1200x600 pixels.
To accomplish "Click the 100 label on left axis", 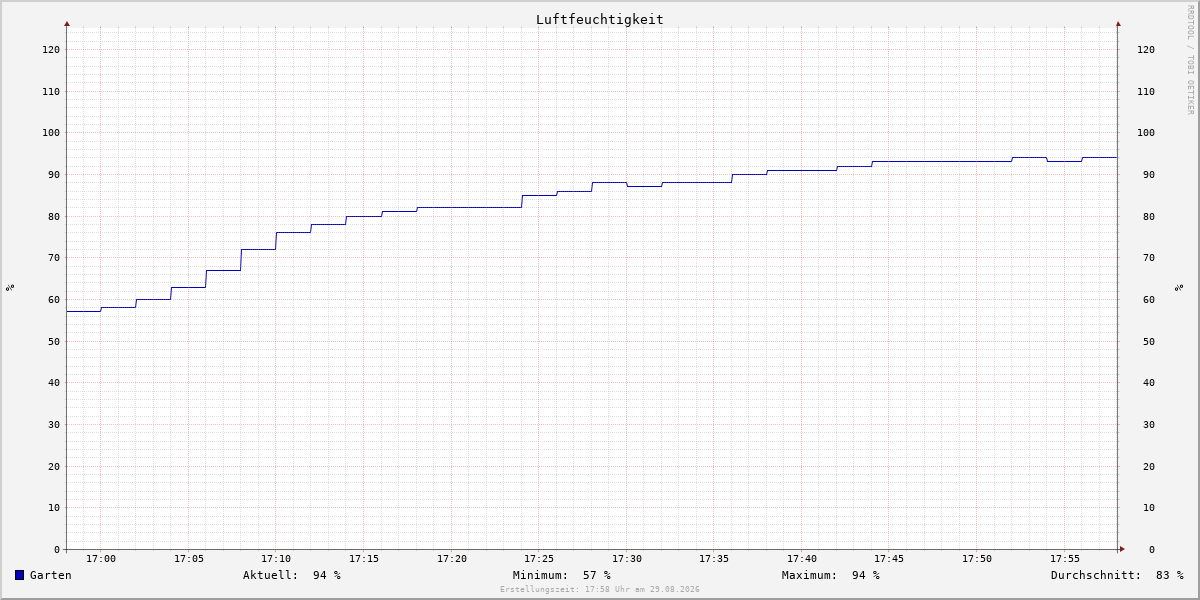I will [51, 133].
